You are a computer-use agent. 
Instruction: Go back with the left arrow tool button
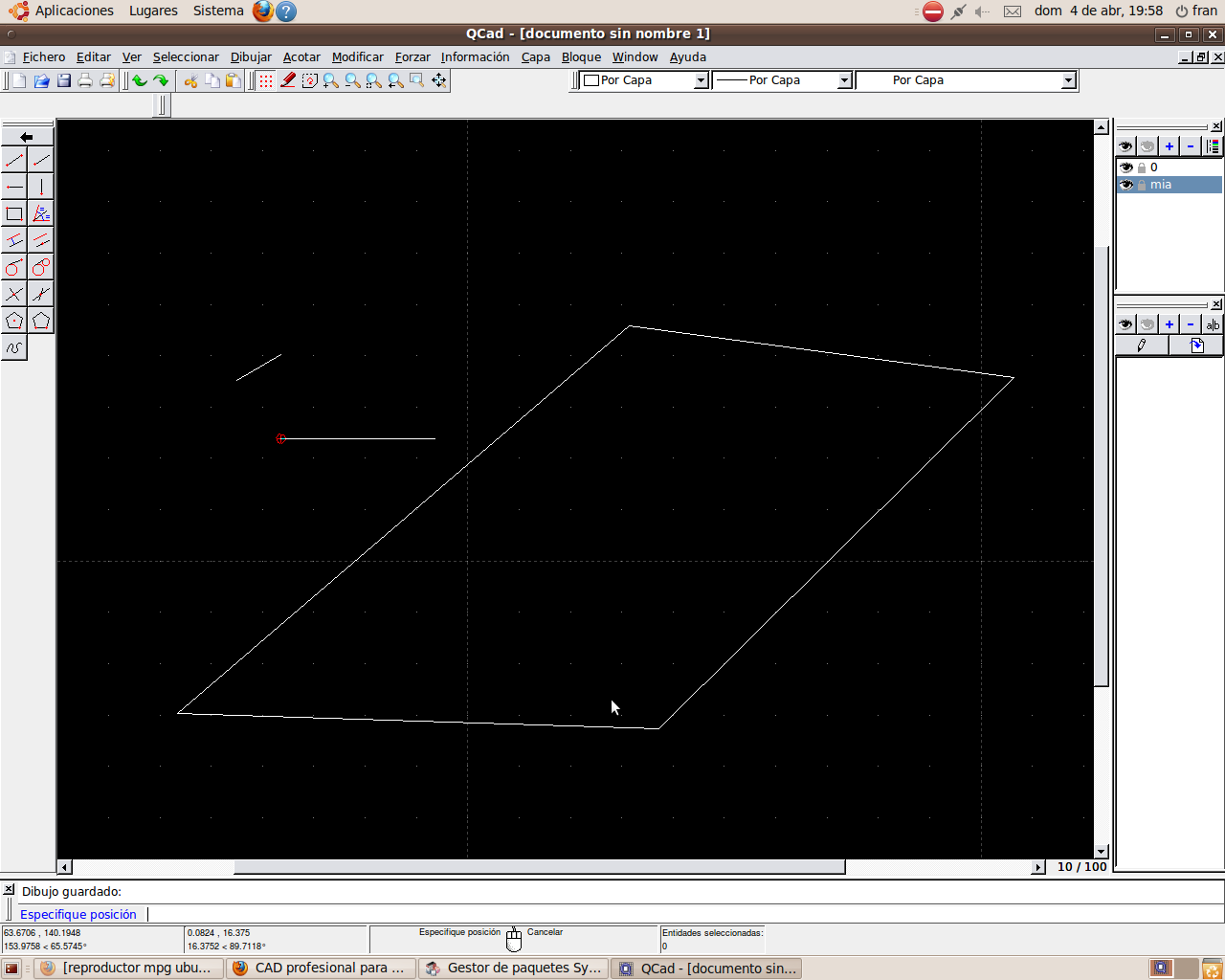pyautogui.click(x=27, y=137)
